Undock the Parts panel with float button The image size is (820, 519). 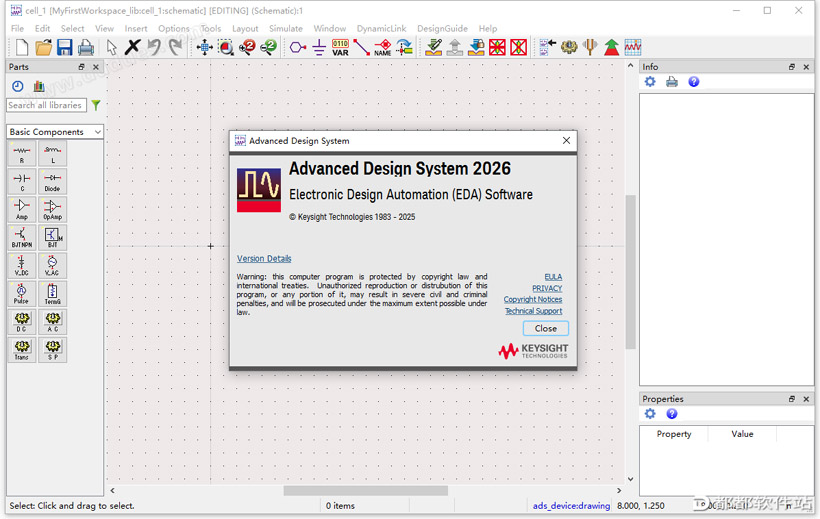(x=82, y=67)
